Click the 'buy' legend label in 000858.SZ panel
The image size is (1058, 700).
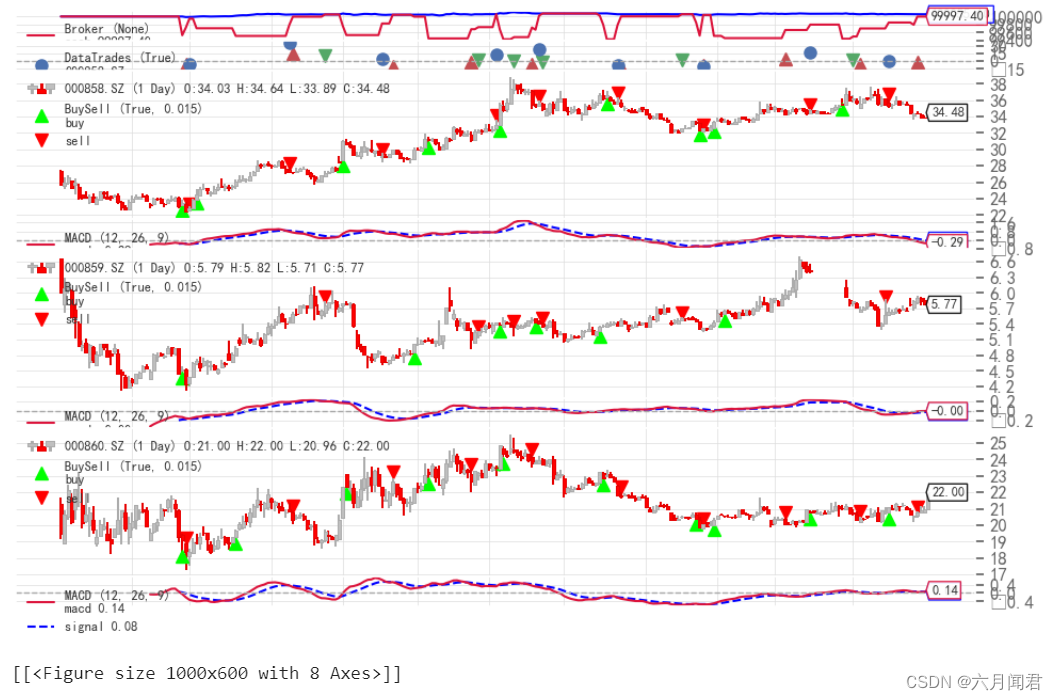click(x=75, y=123)
